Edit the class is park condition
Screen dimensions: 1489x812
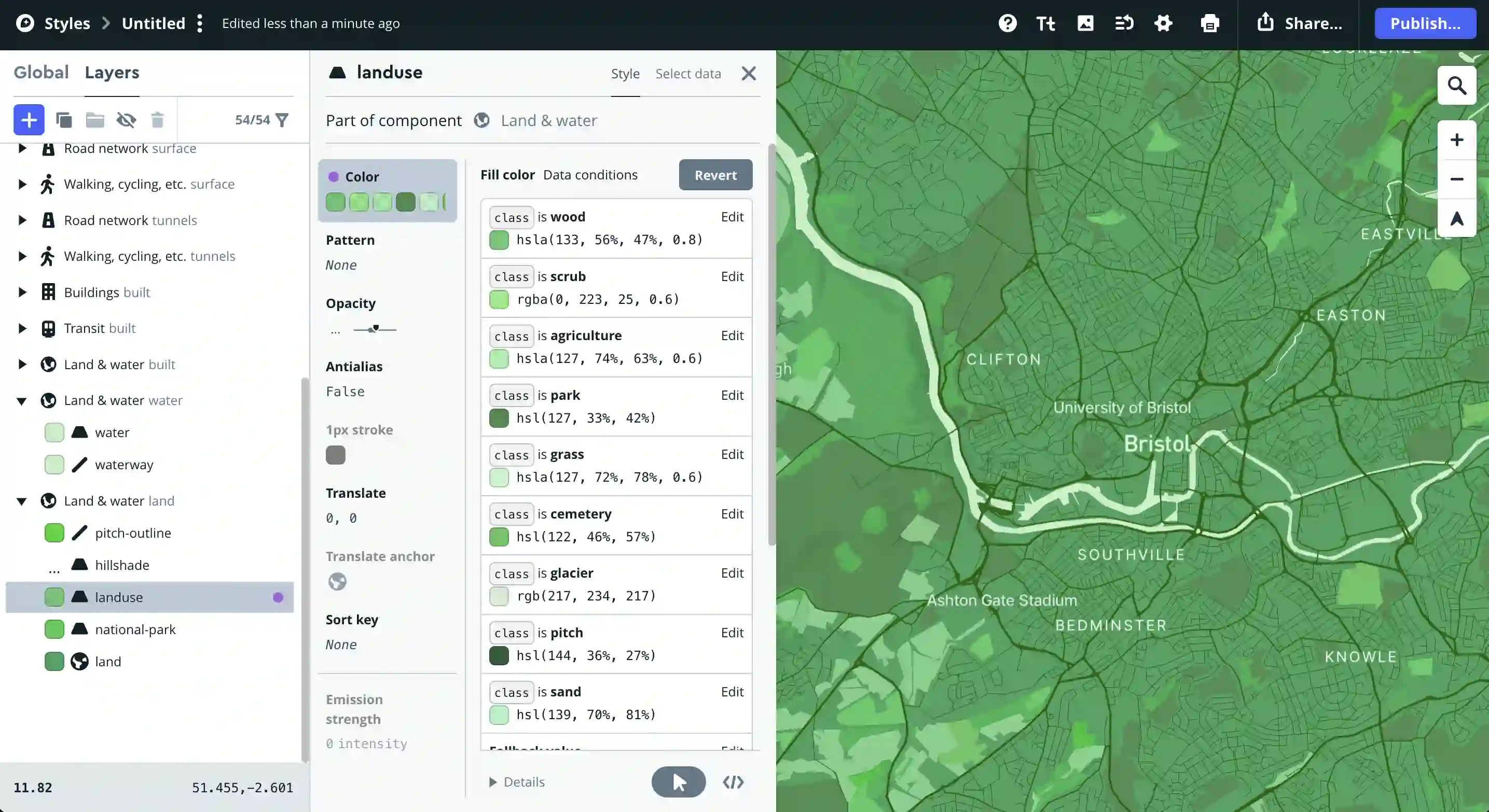[x=732, y=396]
